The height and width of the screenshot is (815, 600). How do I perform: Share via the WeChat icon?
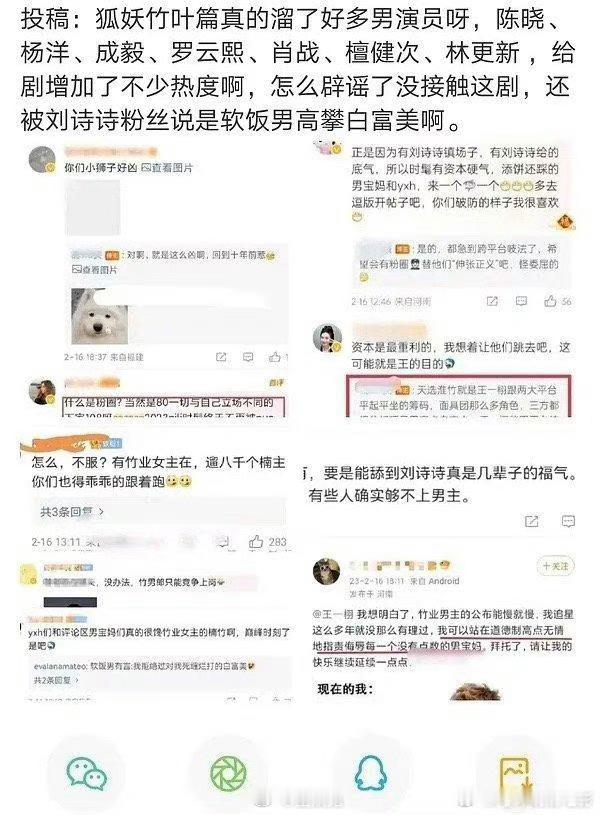coord(86,773)
